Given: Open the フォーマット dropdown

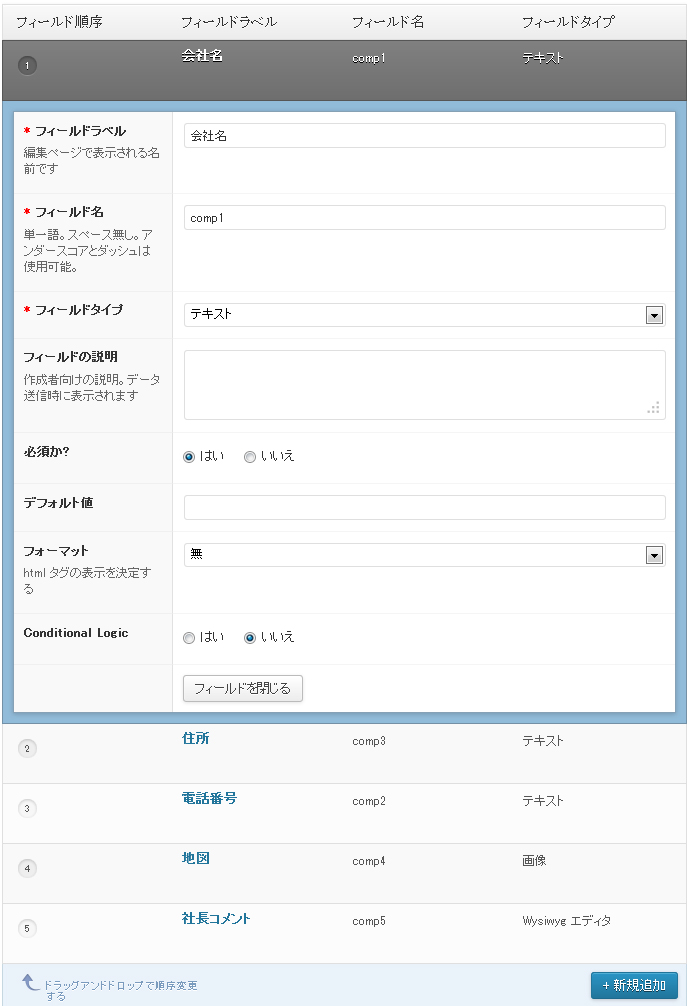Looking at the screenshot, I should pos(654,555).
